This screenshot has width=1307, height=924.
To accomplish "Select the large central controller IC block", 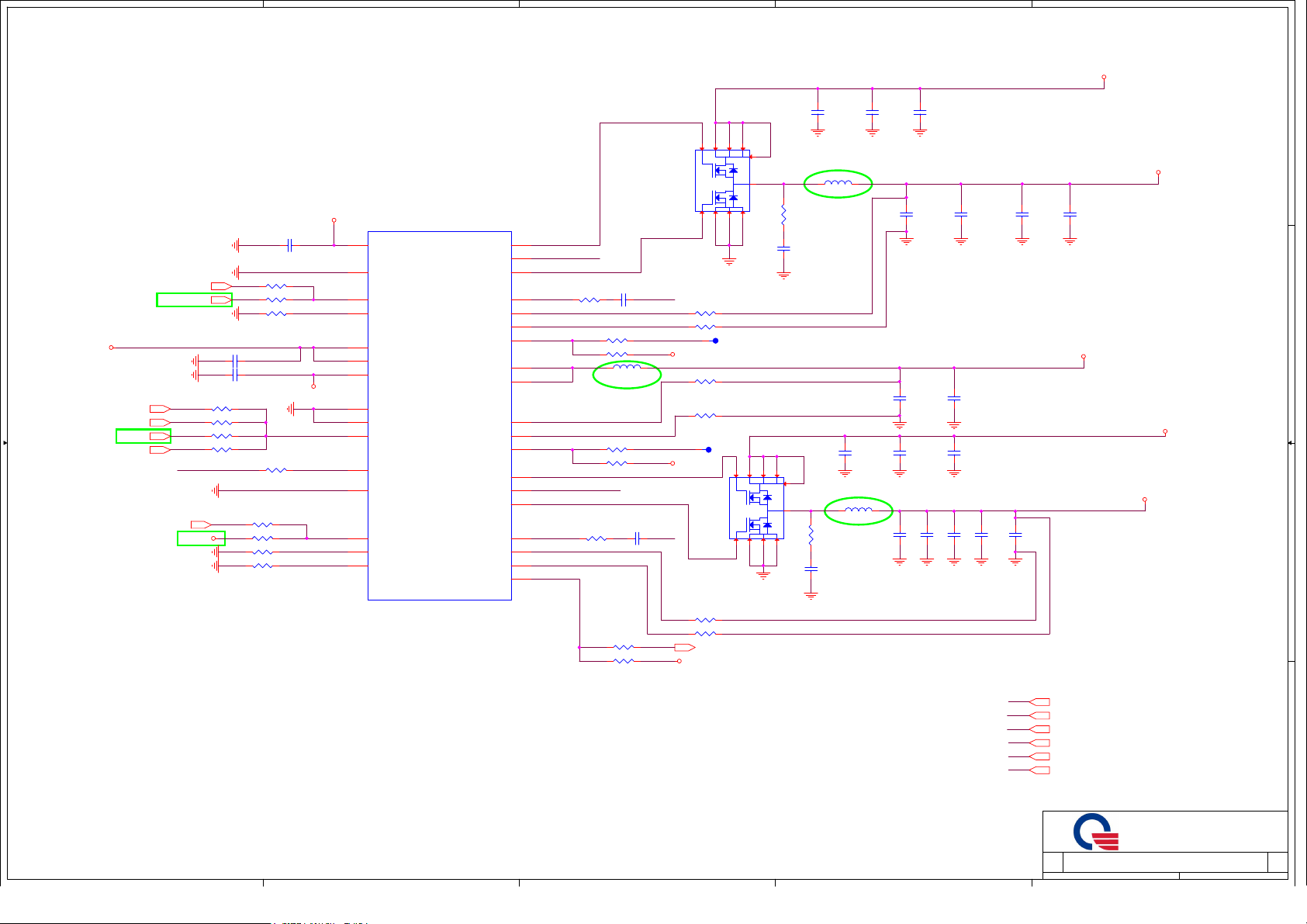I will (439, 415).
